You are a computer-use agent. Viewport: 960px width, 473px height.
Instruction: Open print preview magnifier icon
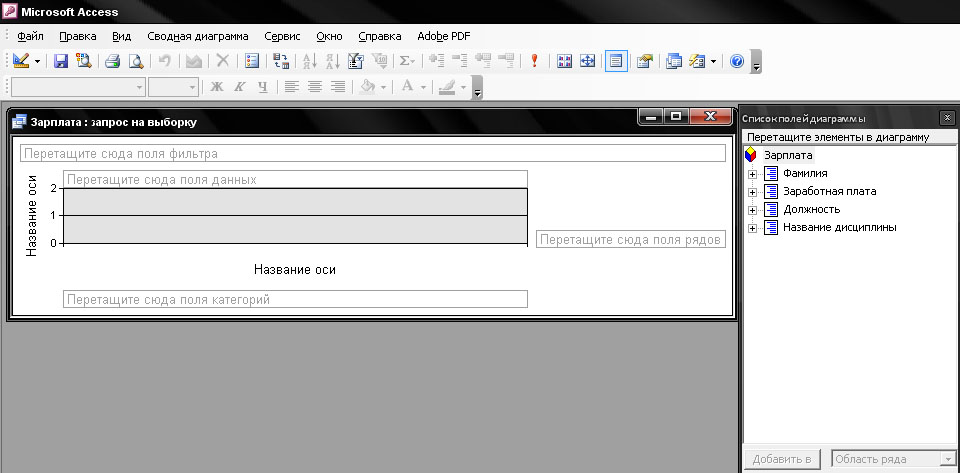135,61
